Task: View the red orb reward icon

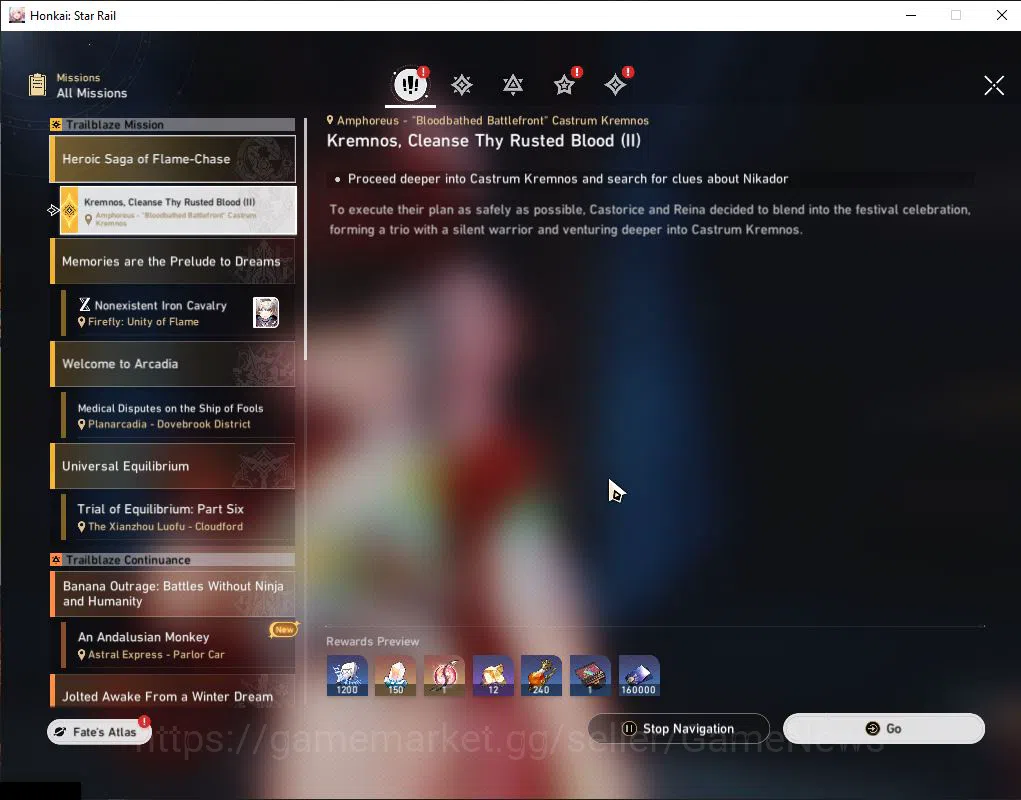Action: click(x=444, y=676)
